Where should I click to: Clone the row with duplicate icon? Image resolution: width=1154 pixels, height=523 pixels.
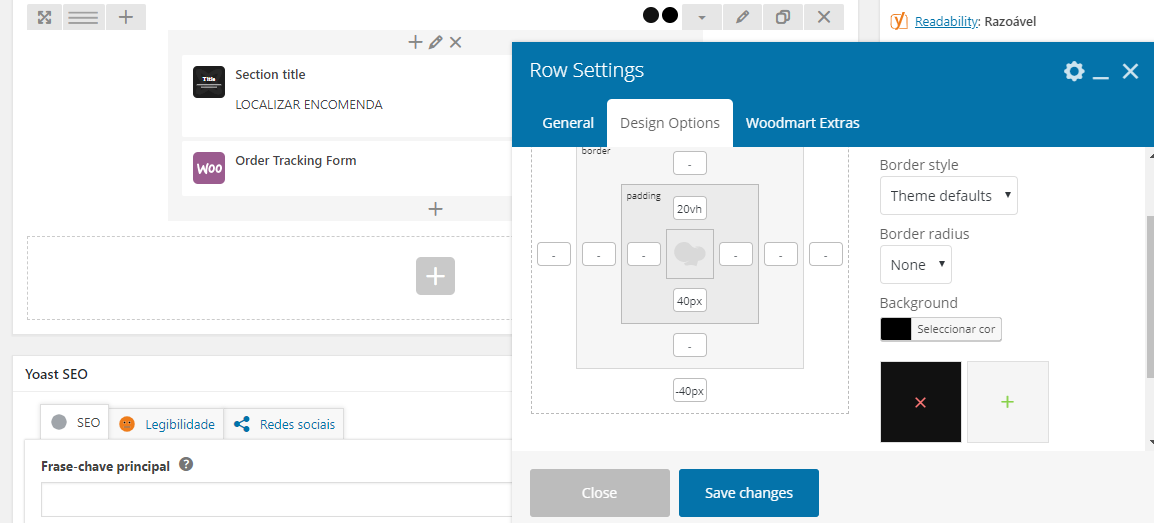coord(783,17)
